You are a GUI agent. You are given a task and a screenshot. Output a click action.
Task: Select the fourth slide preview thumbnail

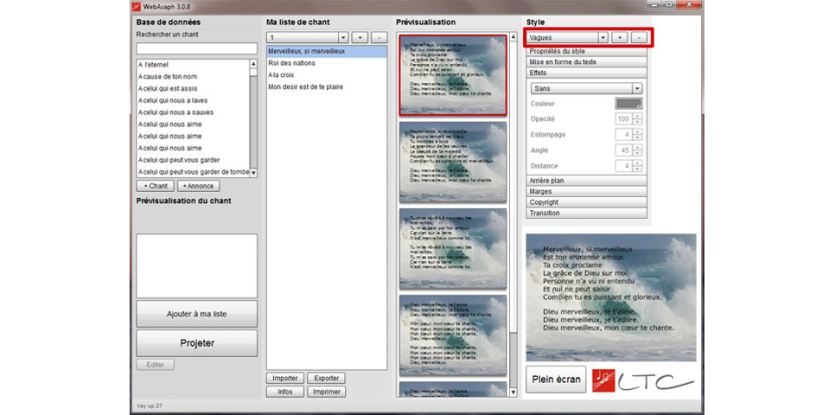pyautogui.click(x=453, y=335)
